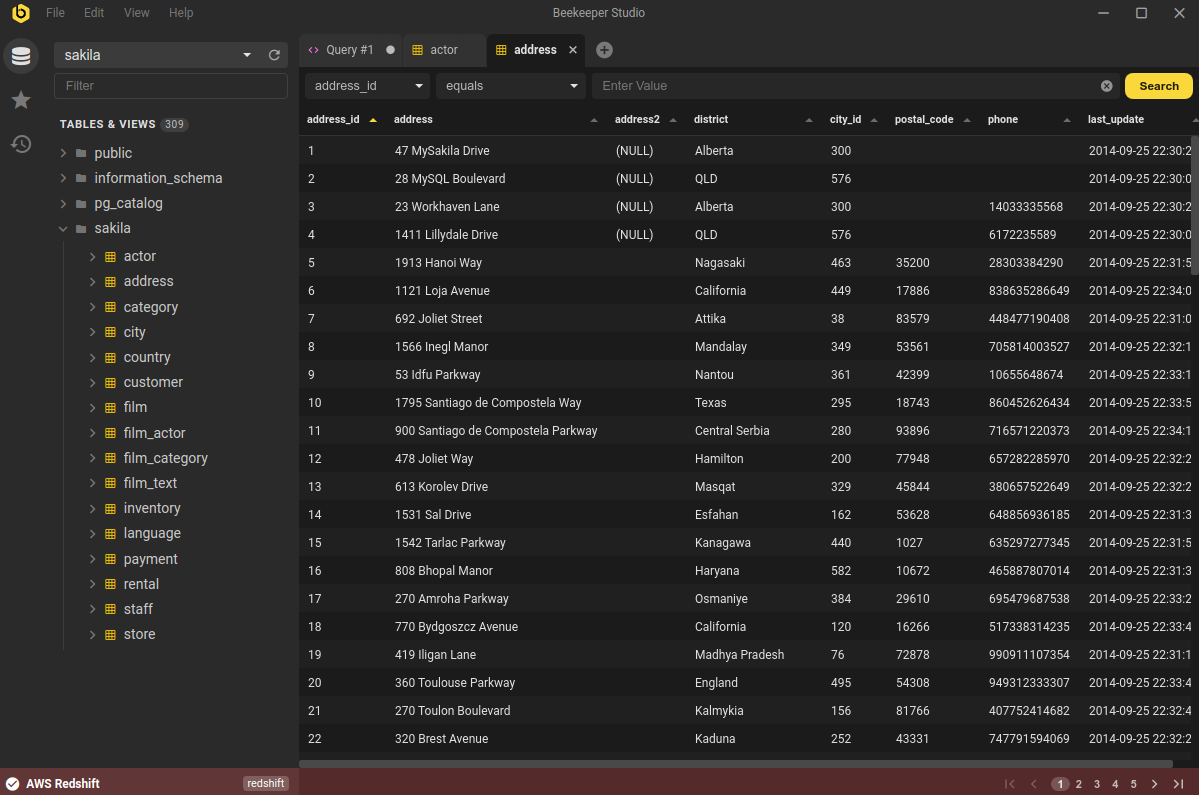Click the pg_catalog folder icon
Image resolution: width=1199 pixels, height=795 pixels.
click(81, 203)
